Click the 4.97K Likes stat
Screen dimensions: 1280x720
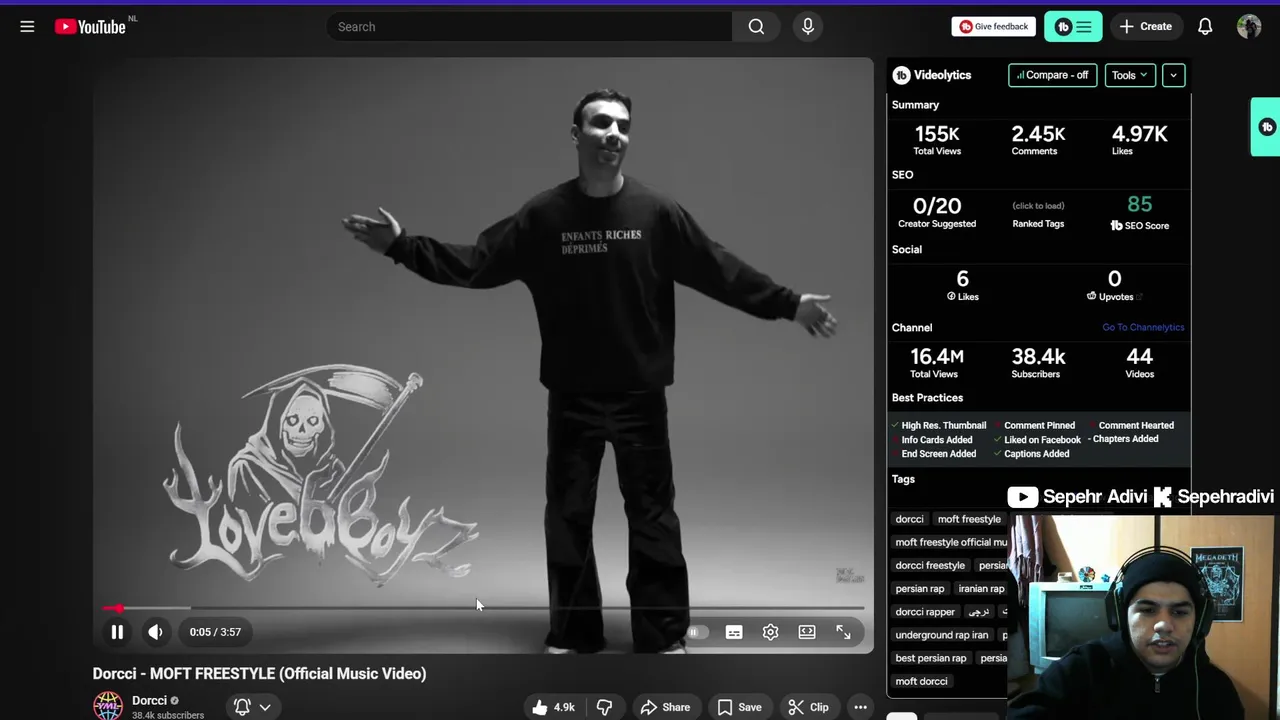tap(1139, 139)
